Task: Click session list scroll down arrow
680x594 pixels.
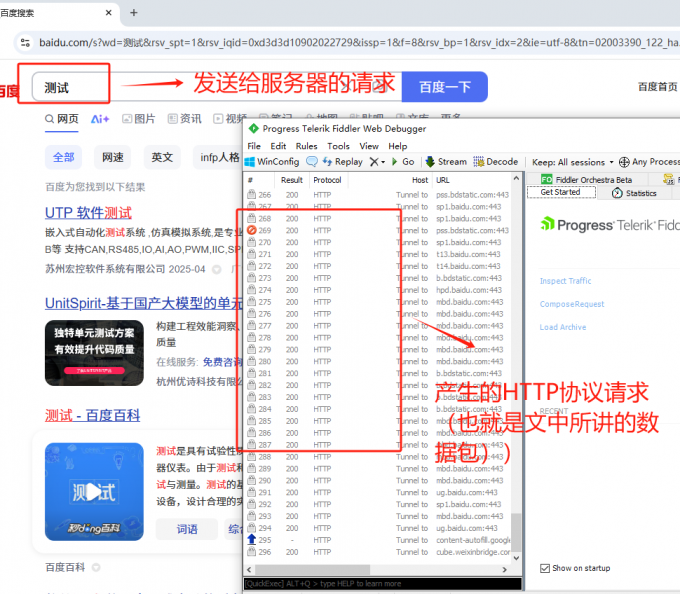Action: point(516,558)
